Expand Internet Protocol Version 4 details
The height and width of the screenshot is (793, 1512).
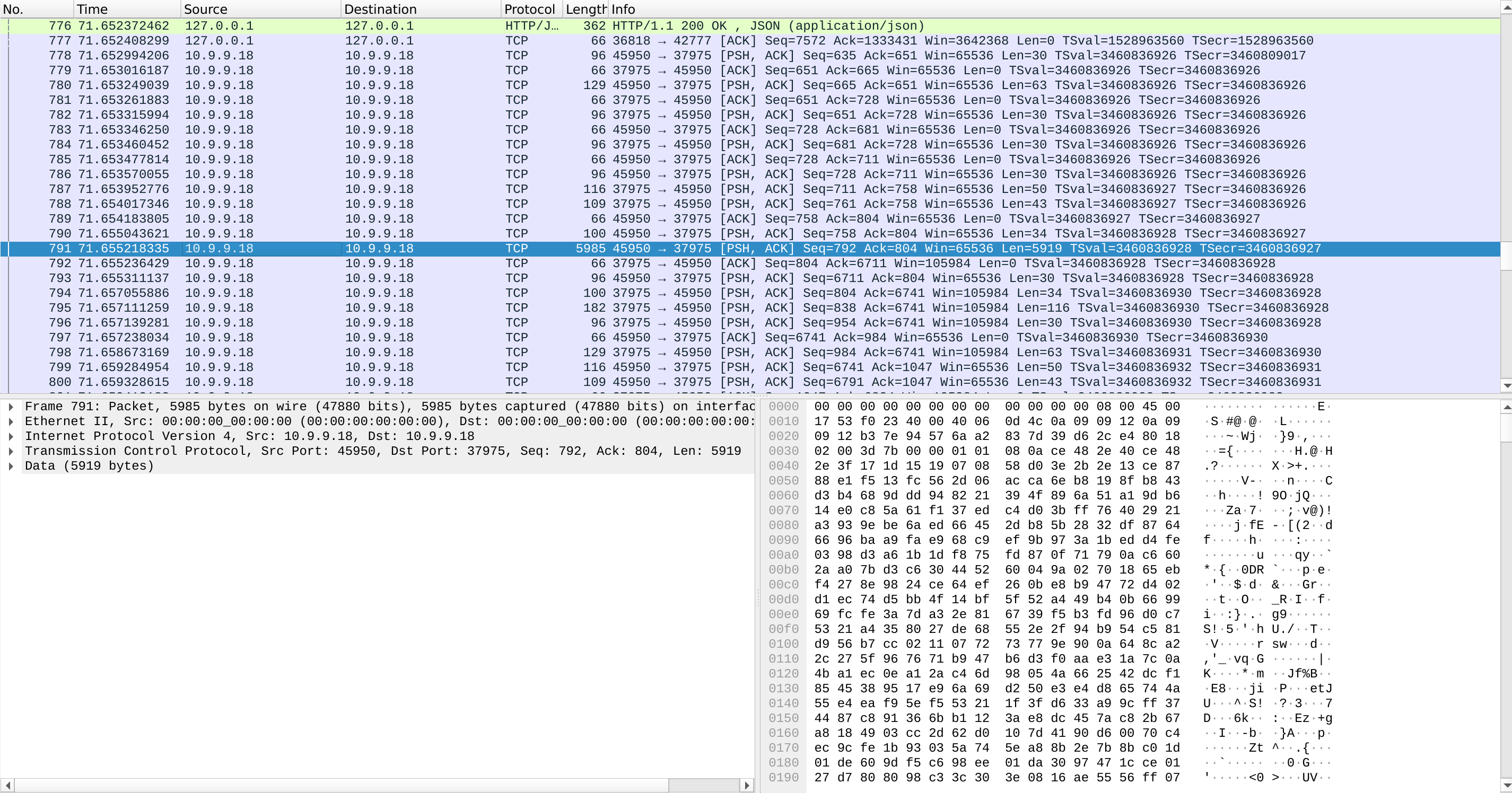(12, 436)
